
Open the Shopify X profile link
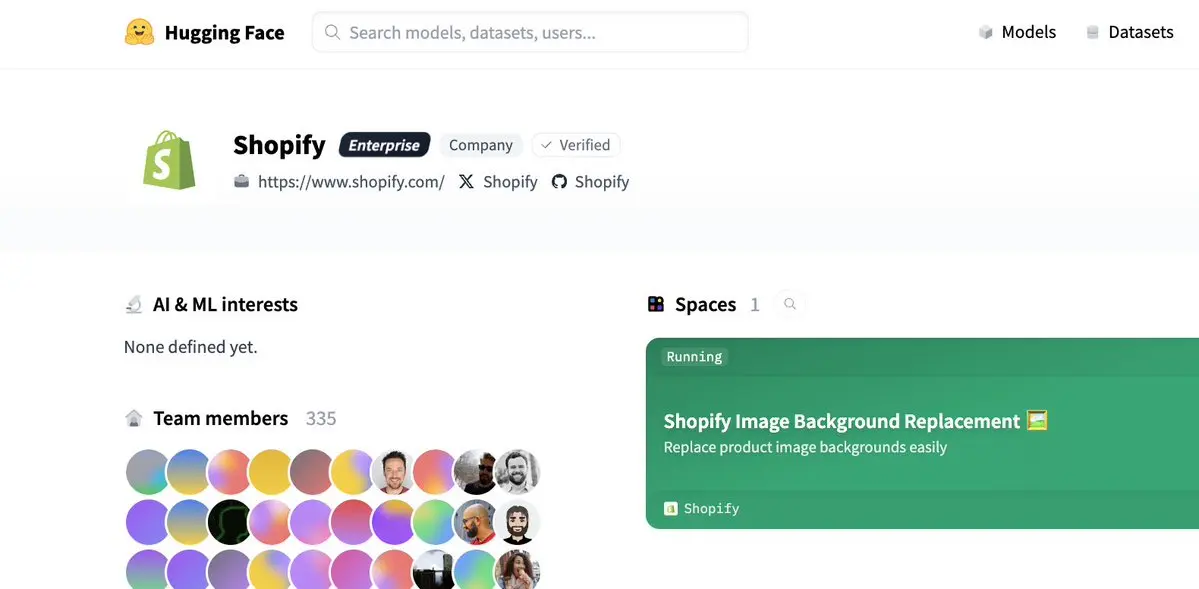pyautogui.click(x=510, y=182)
